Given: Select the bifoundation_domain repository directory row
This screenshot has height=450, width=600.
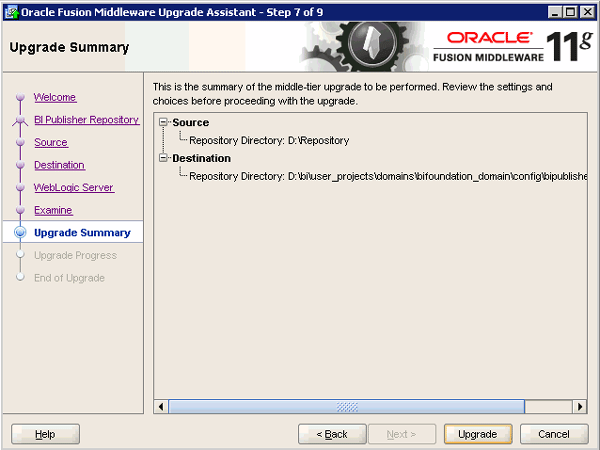Looking at the screenshot, I should 388,176.
